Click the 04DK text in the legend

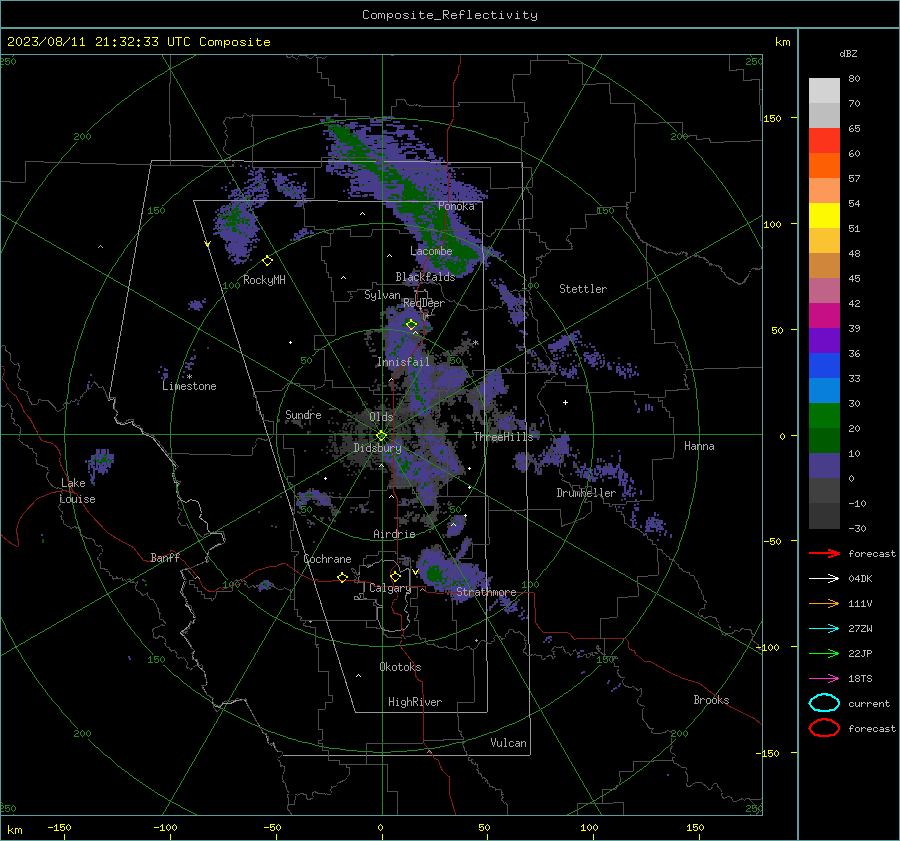(x=860, y=579)
